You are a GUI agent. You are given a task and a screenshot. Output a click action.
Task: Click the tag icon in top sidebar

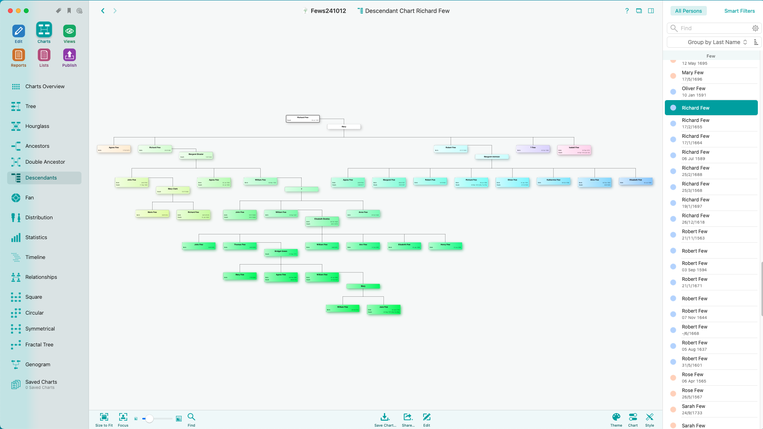point(58,11)
